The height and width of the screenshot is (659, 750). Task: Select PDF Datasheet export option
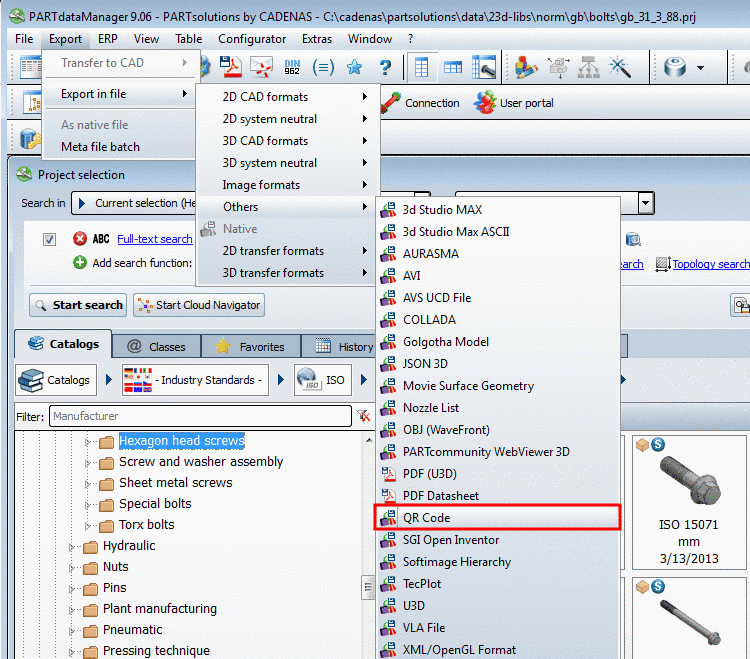[497, 495]
